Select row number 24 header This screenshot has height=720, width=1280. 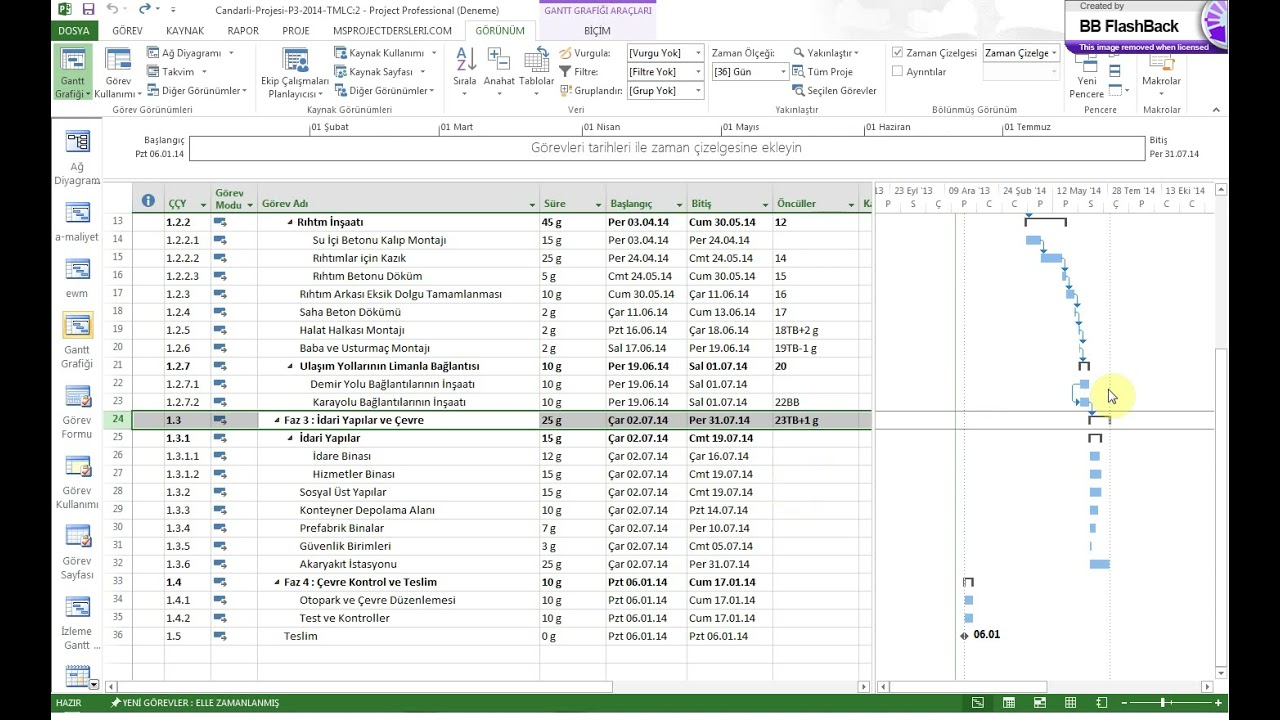point(118,420)
